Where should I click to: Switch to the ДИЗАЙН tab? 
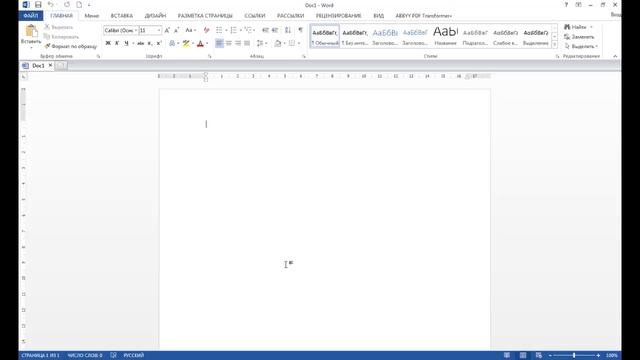coord(155,16)
